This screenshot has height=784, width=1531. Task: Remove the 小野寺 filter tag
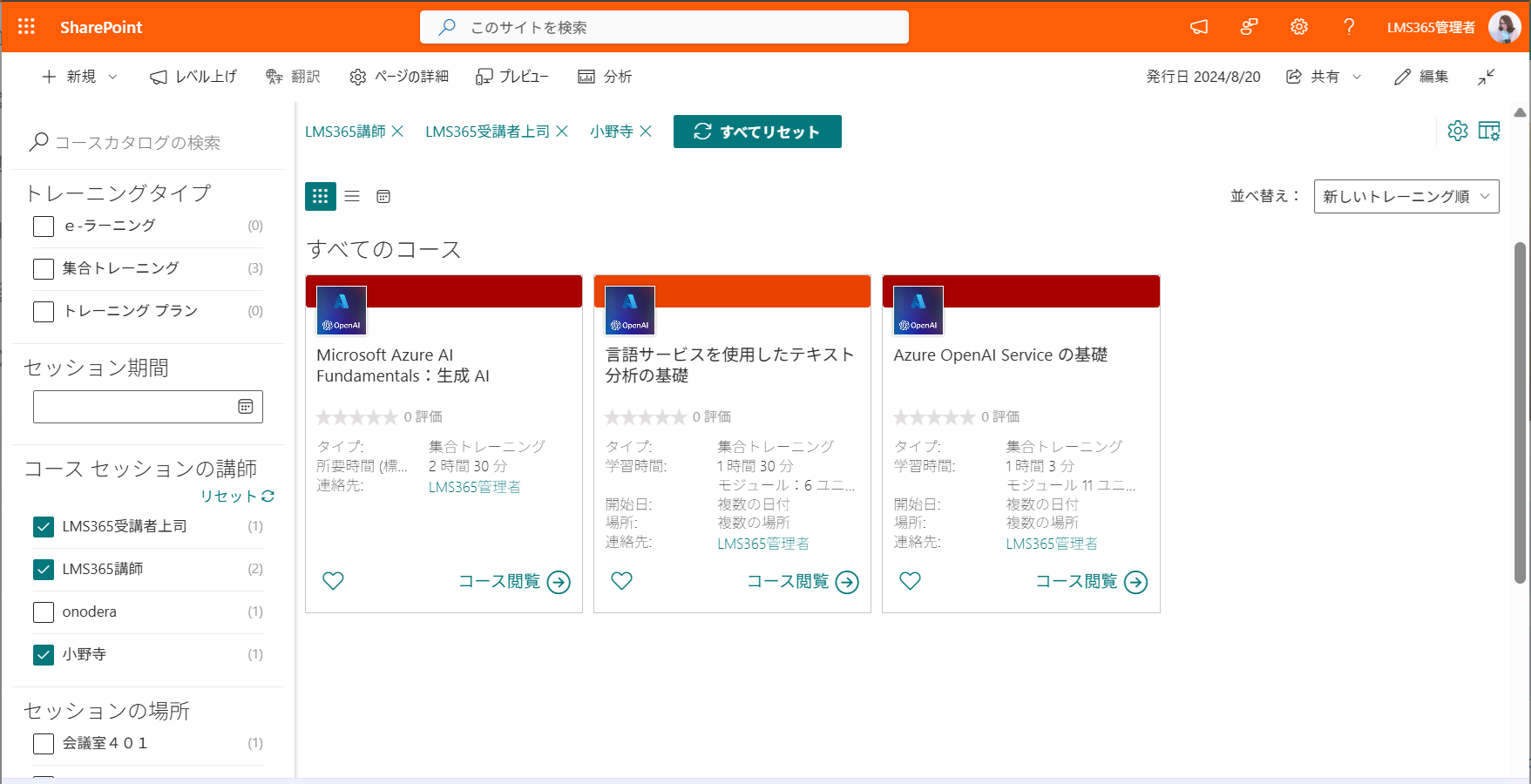tap(646, 131)
